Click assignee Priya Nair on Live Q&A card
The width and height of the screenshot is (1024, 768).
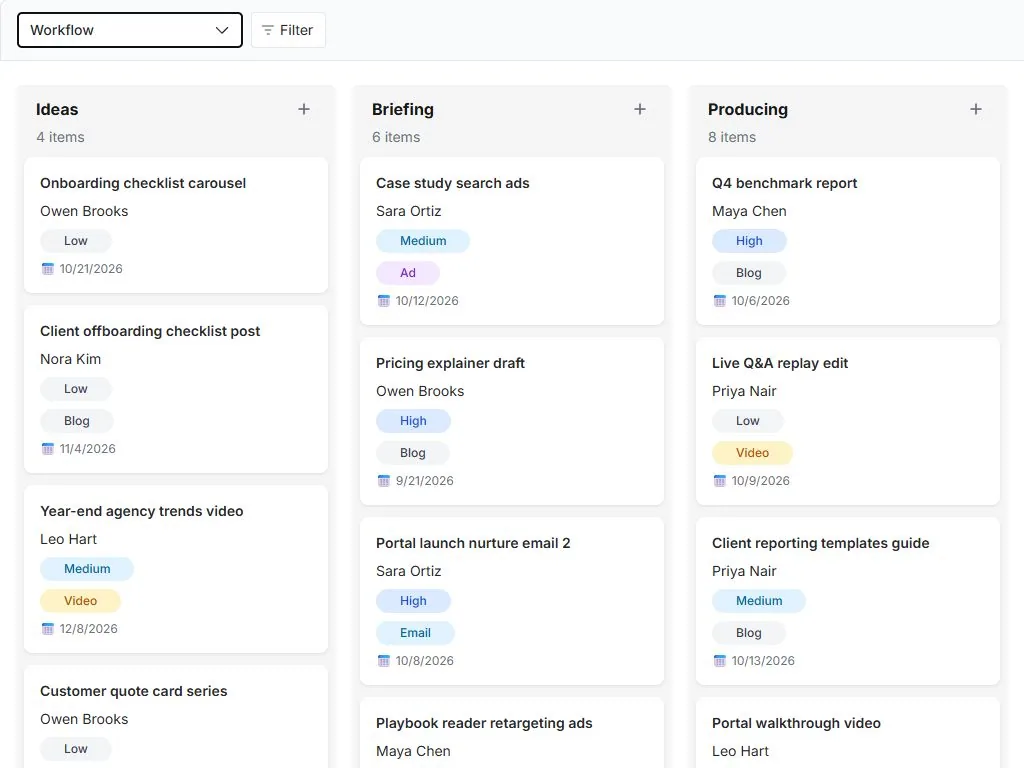pos(744,391)
